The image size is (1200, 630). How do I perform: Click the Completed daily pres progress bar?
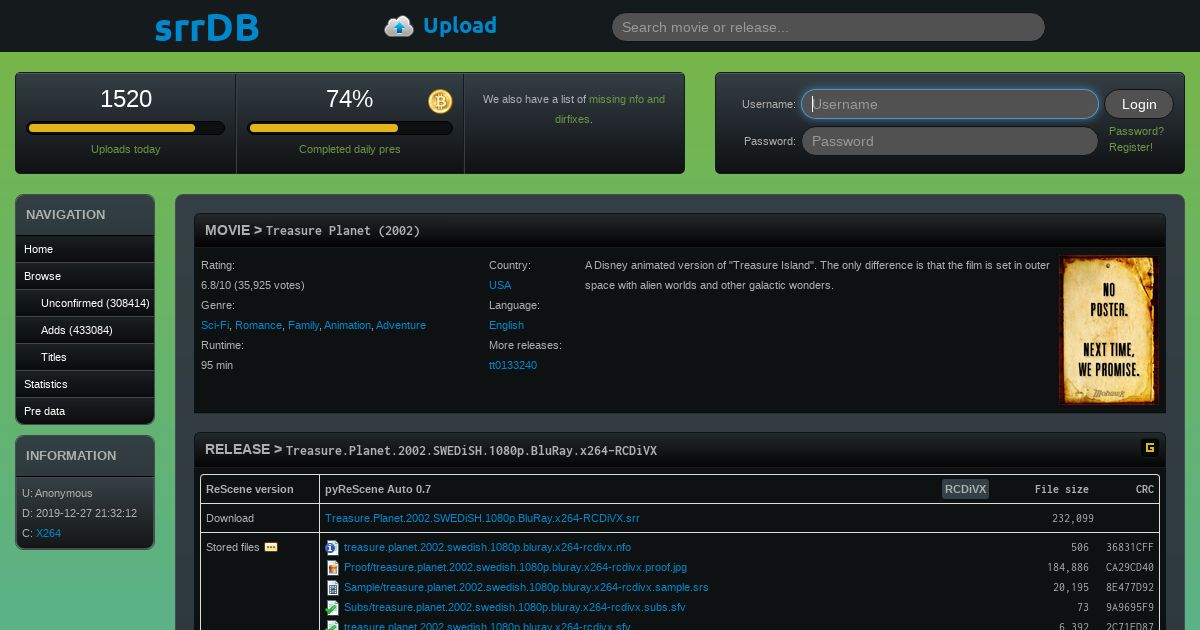click(350, 128)
